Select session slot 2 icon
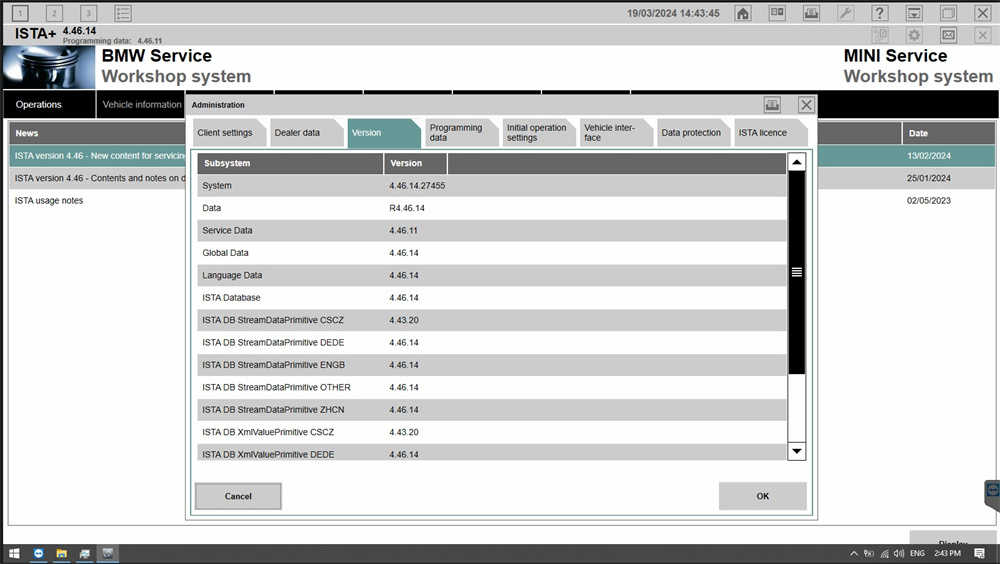The width and height of the screenshot is (1000, 564). tap(55, 13)
